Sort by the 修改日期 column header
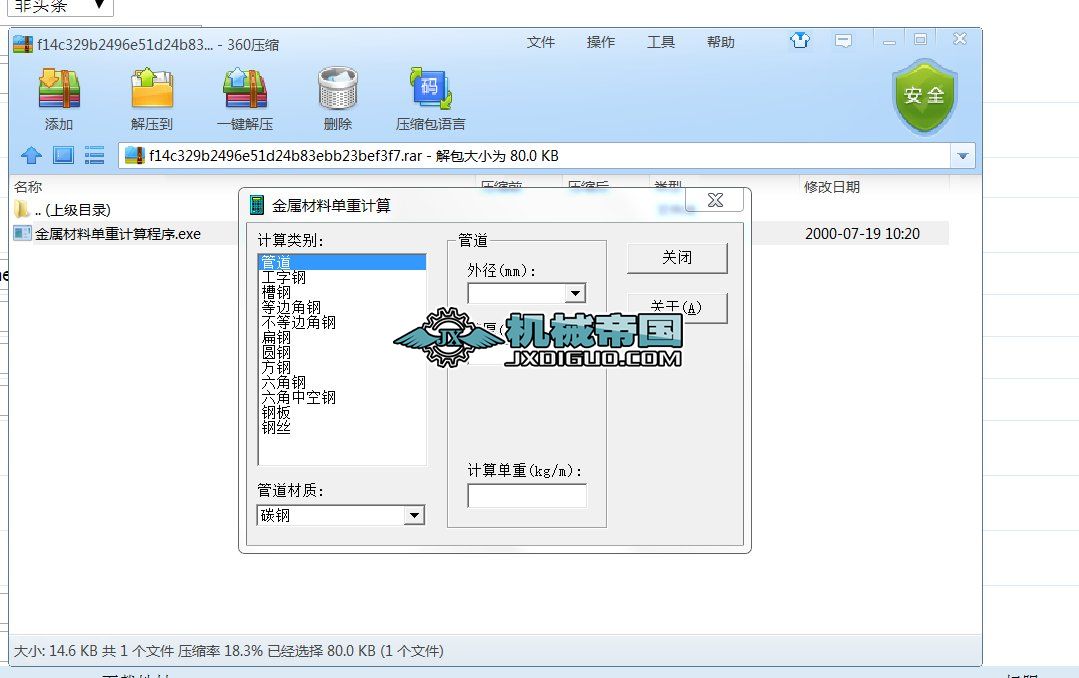Image resolution: width=1079 pixels, height=678 pixels. (832, 187)
